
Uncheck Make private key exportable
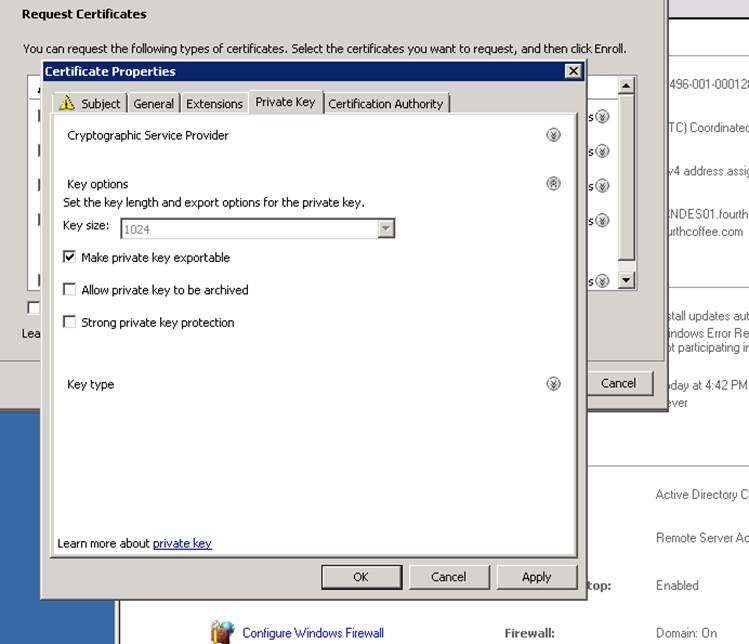click(69, 257)
